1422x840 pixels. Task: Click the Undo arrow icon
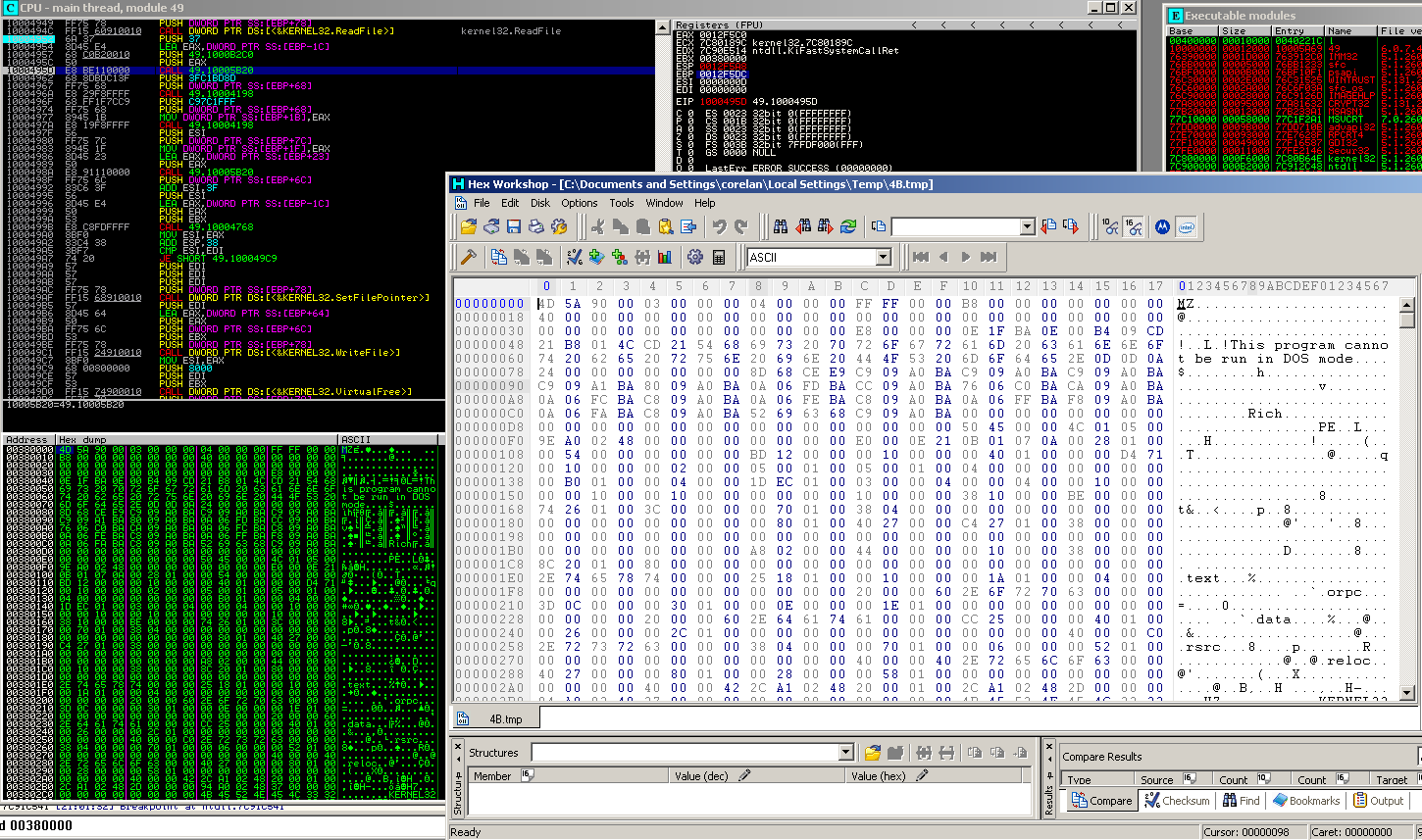click(x=719, y=226)
